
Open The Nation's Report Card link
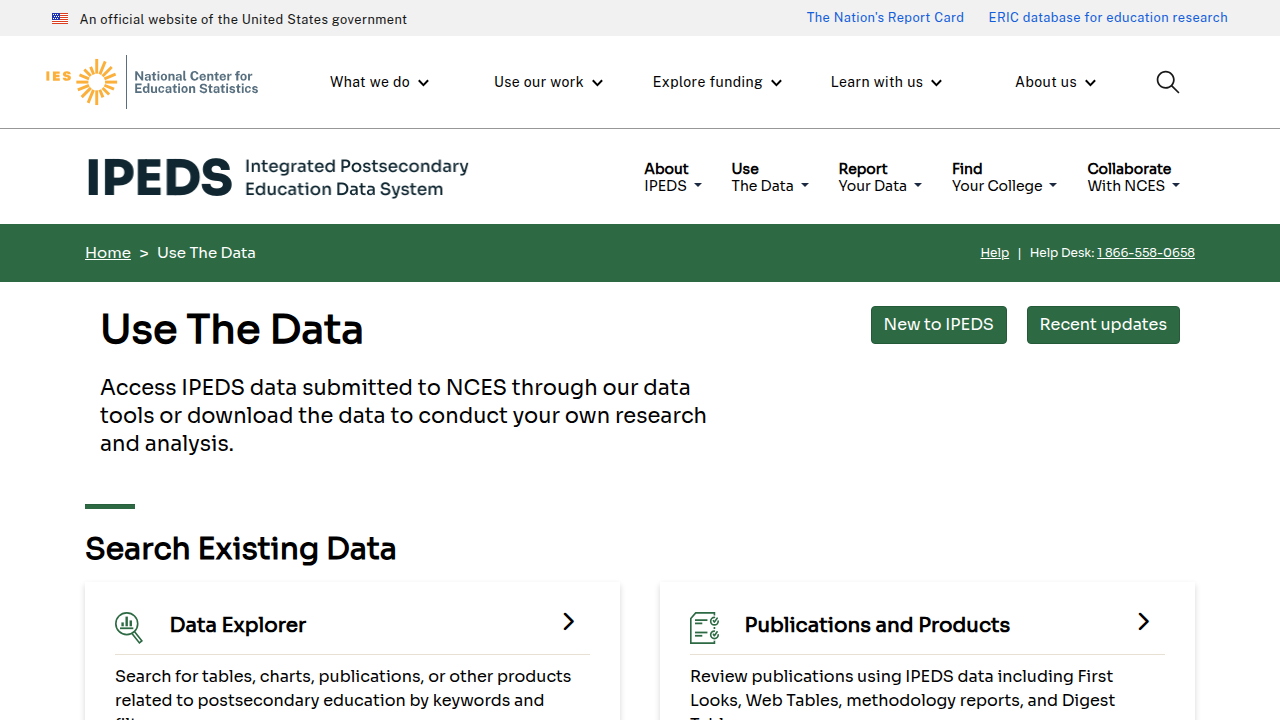[x=885, y=17]
